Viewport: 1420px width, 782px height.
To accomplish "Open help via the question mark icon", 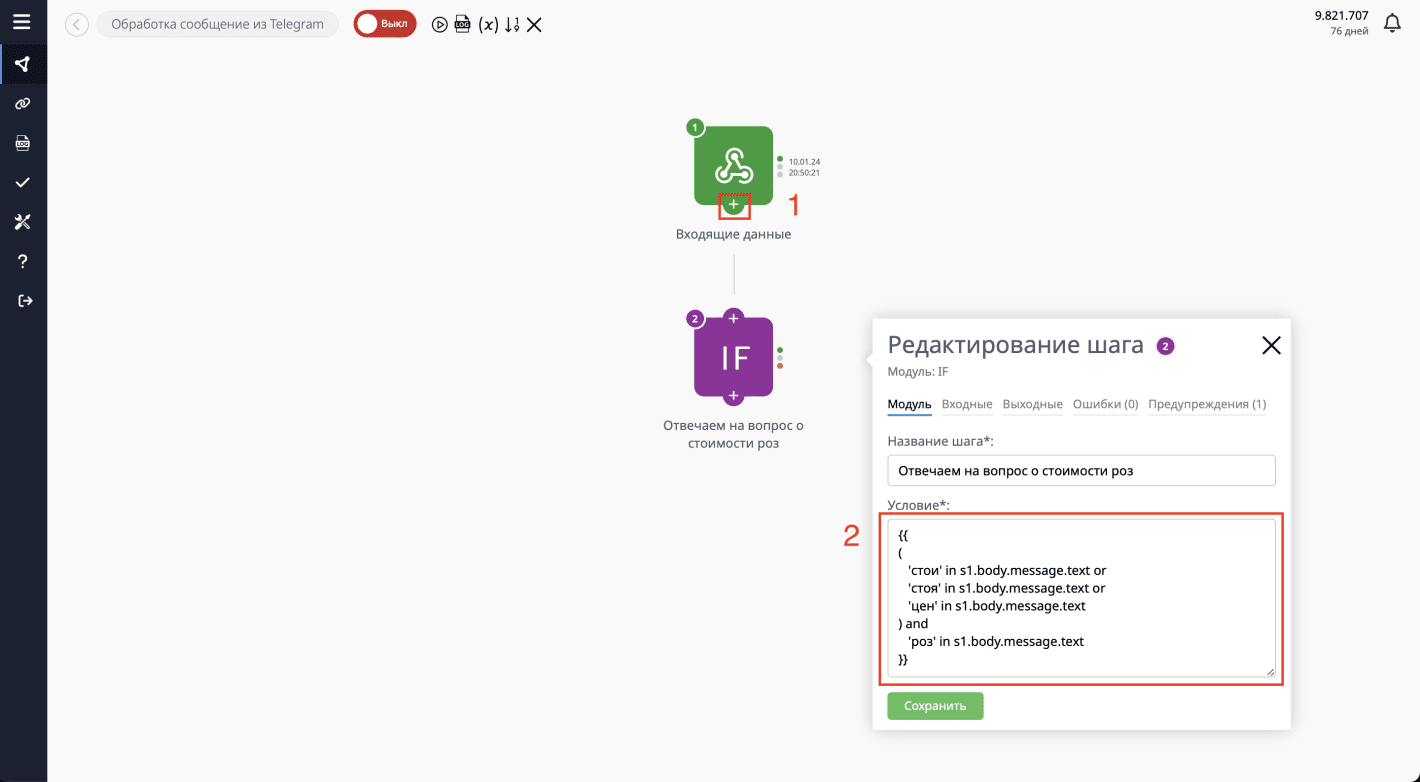I will (22, 261).
